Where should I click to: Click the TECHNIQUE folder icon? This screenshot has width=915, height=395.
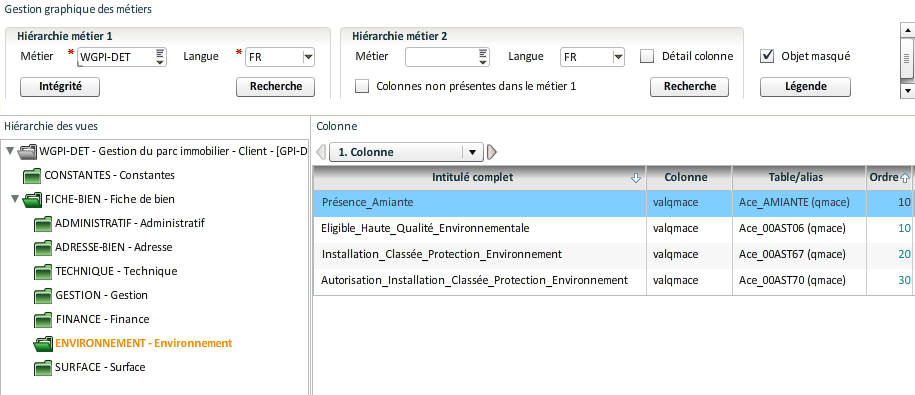(43, 271)
